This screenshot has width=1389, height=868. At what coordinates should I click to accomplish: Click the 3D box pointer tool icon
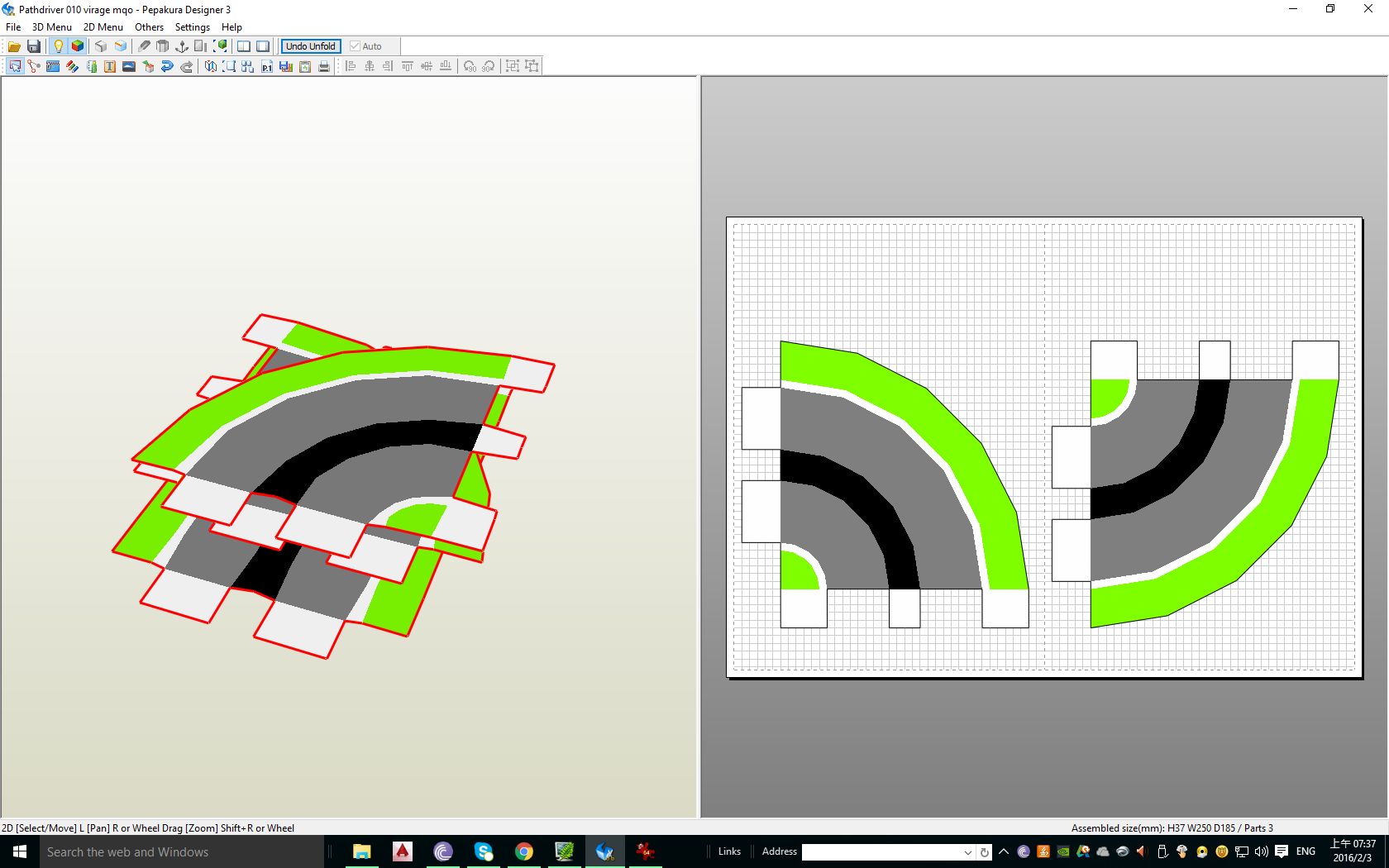click(148, 66)
